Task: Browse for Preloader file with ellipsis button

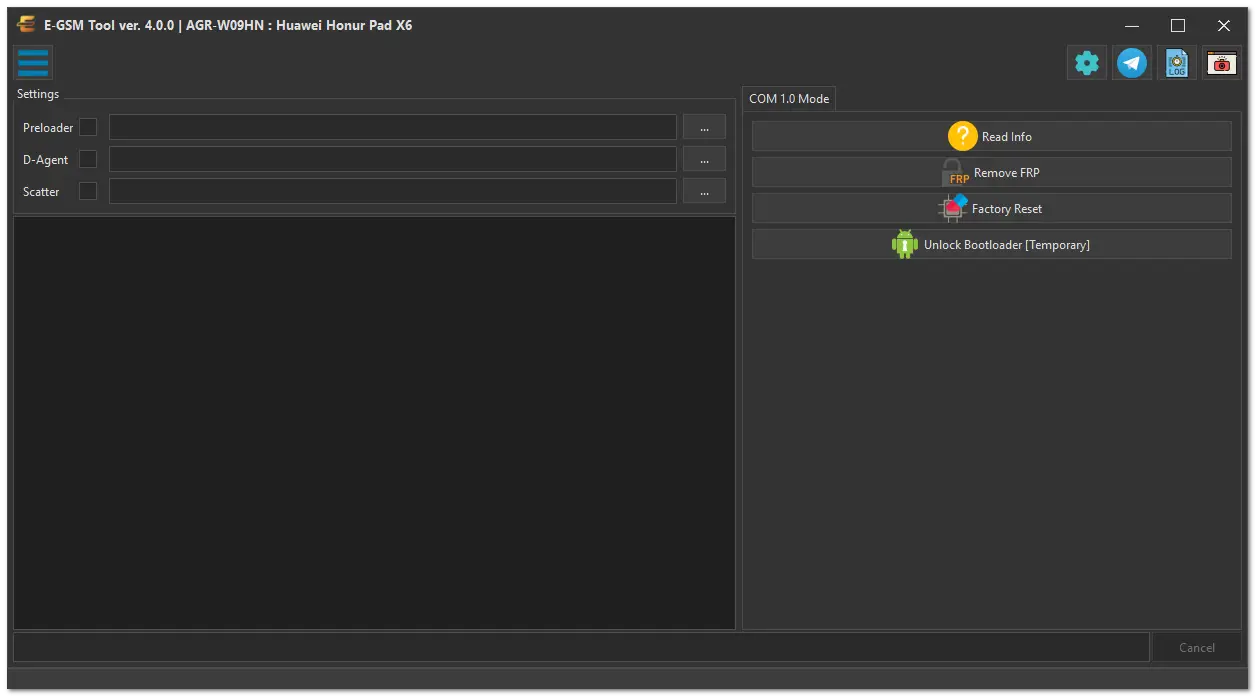Action: pos(704,127)
